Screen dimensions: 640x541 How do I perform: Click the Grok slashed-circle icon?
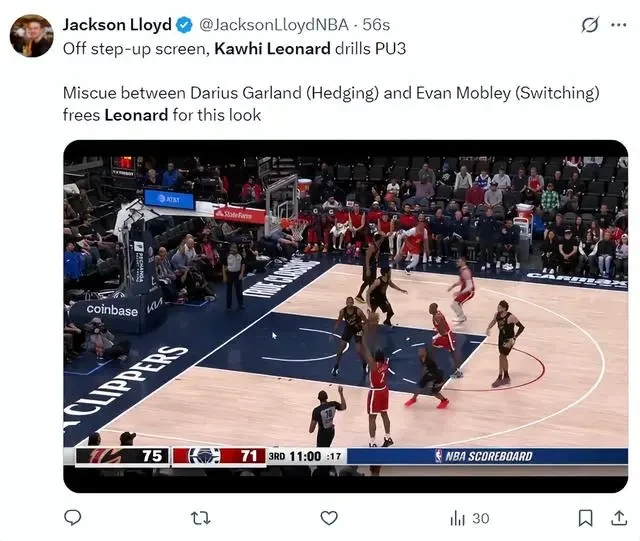click(590, 24)
